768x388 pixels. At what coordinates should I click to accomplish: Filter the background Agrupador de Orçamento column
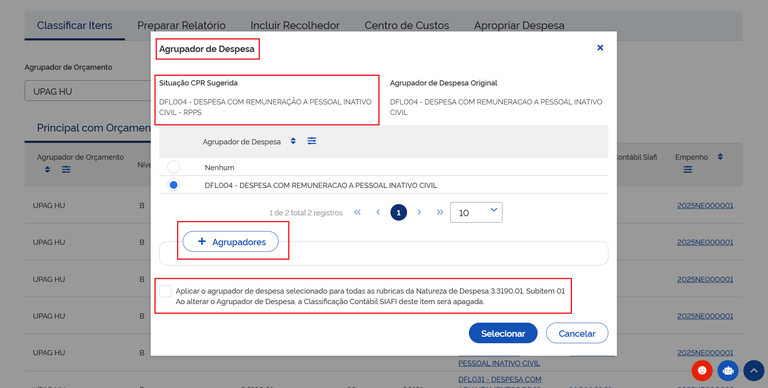pyautogui.click(x=66, y=170)
